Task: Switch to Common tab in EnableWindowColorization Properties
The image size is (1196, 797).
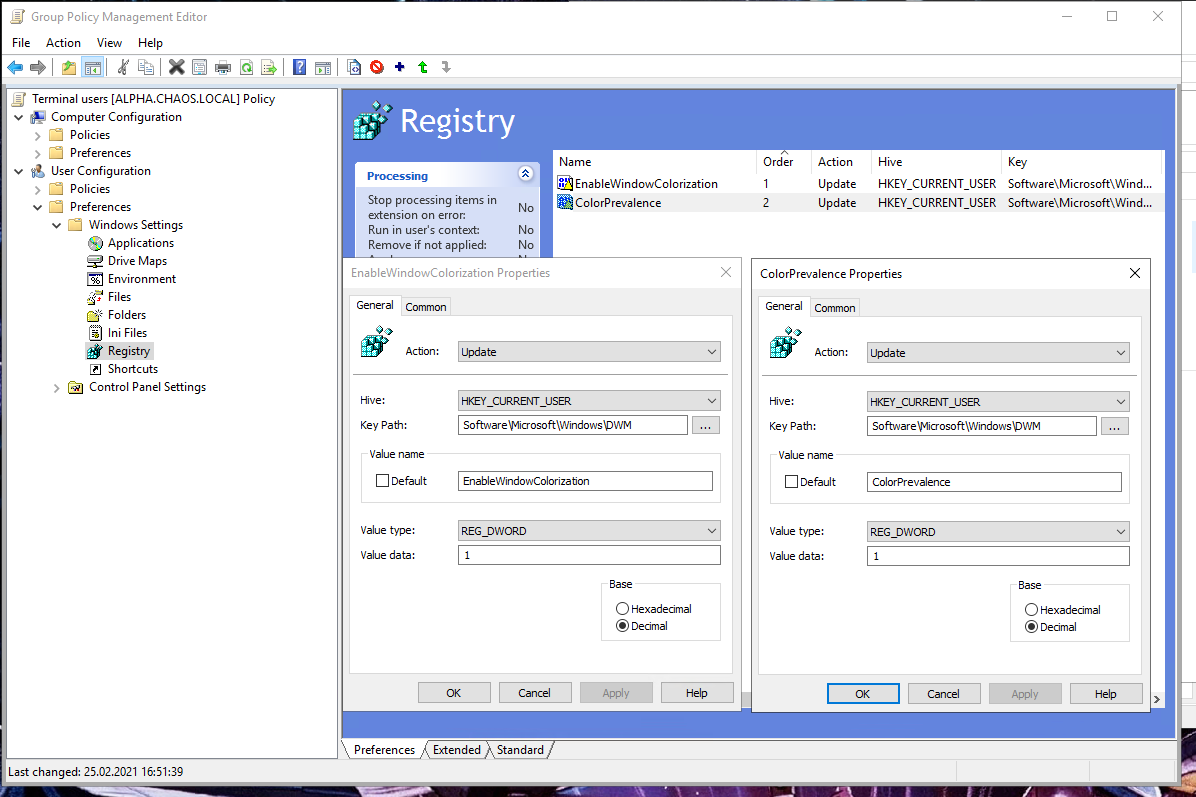Action: point(426,307)
